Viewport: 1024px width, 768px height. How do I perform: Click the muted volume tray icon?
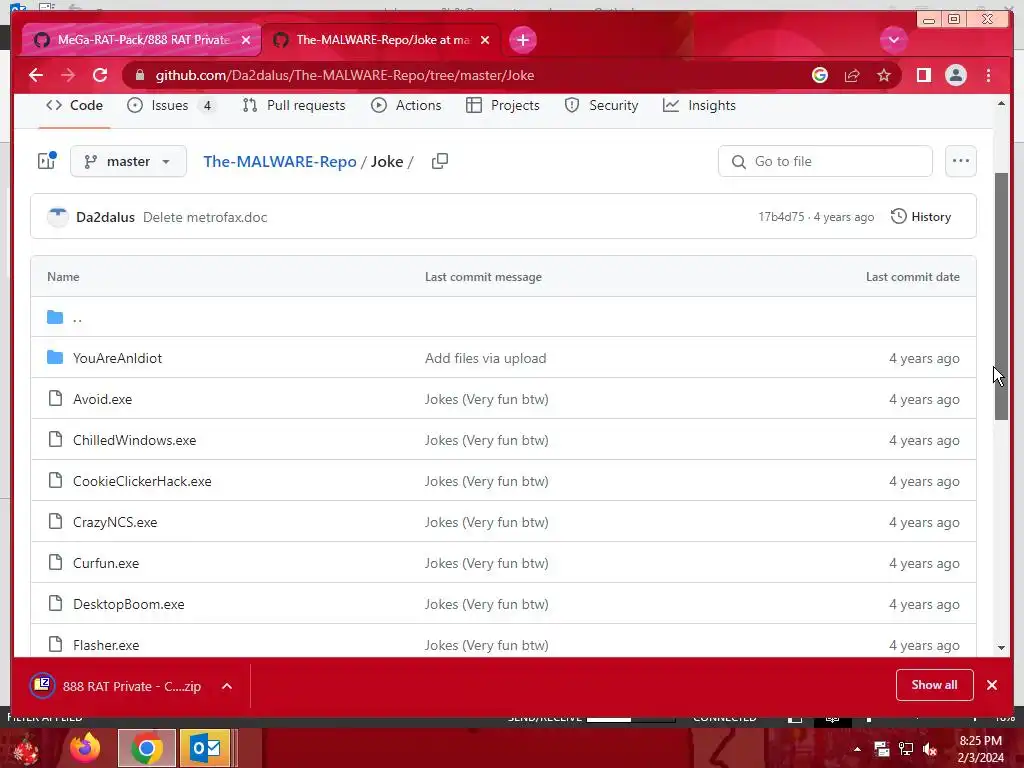pyautogui.click(x=930, y=749)
